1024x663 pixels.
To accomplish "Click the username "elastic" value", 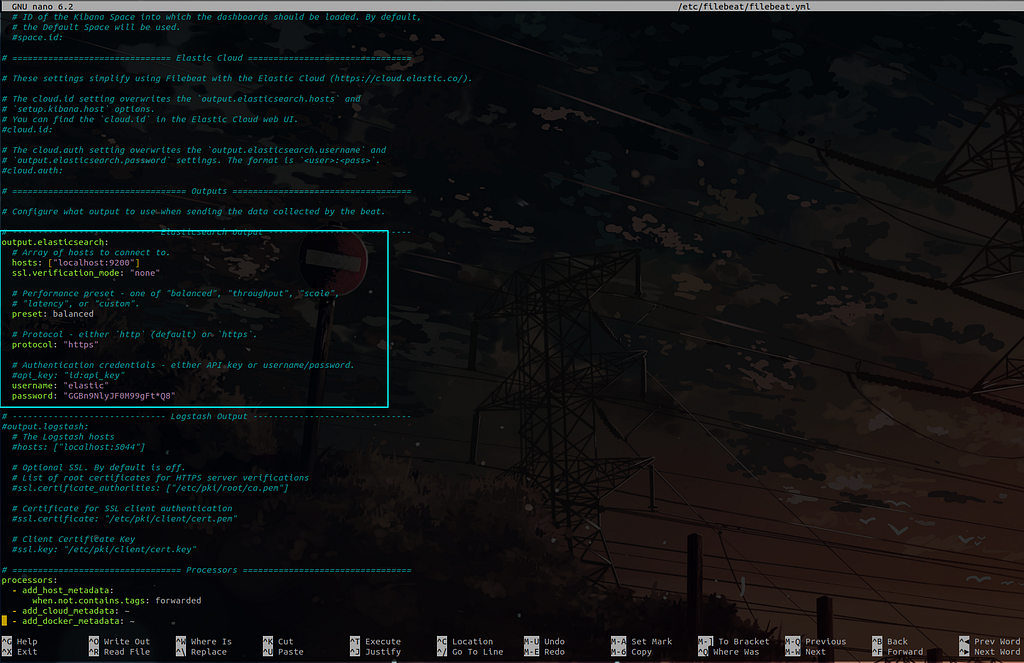I will 86,386.
